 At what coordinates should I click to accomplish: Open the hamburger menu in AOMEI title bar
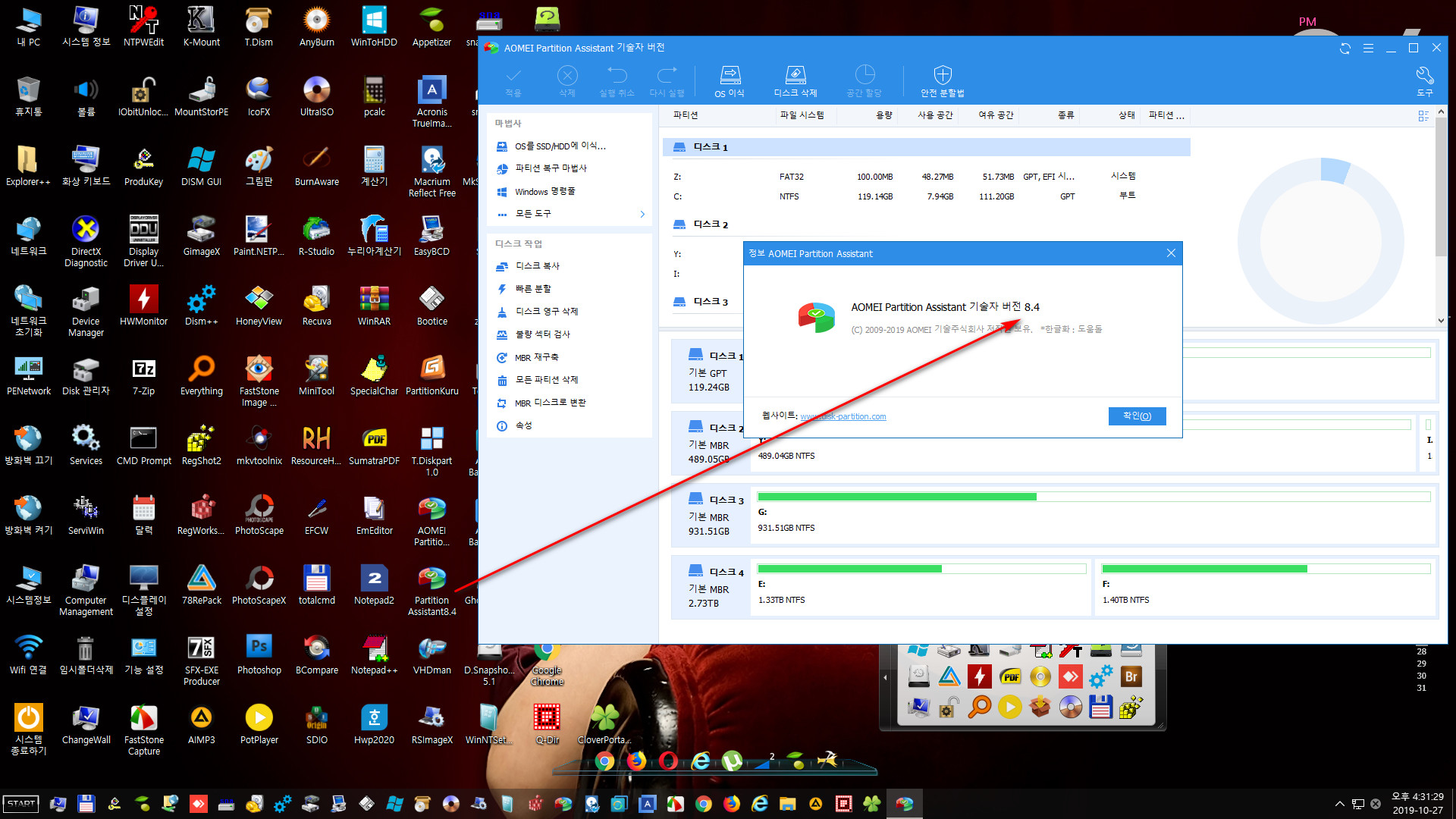tap(1368, 48)
